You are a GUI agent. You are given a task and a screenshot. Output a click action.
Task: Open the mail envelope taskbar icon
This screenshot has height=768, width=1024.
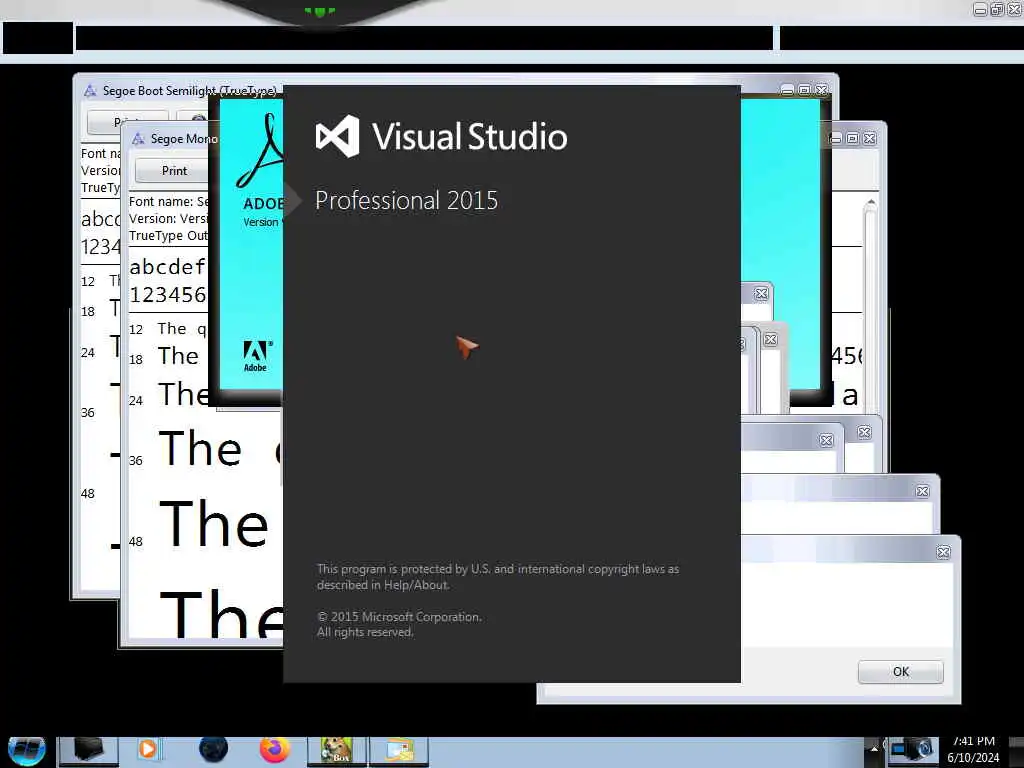(400, 750)
